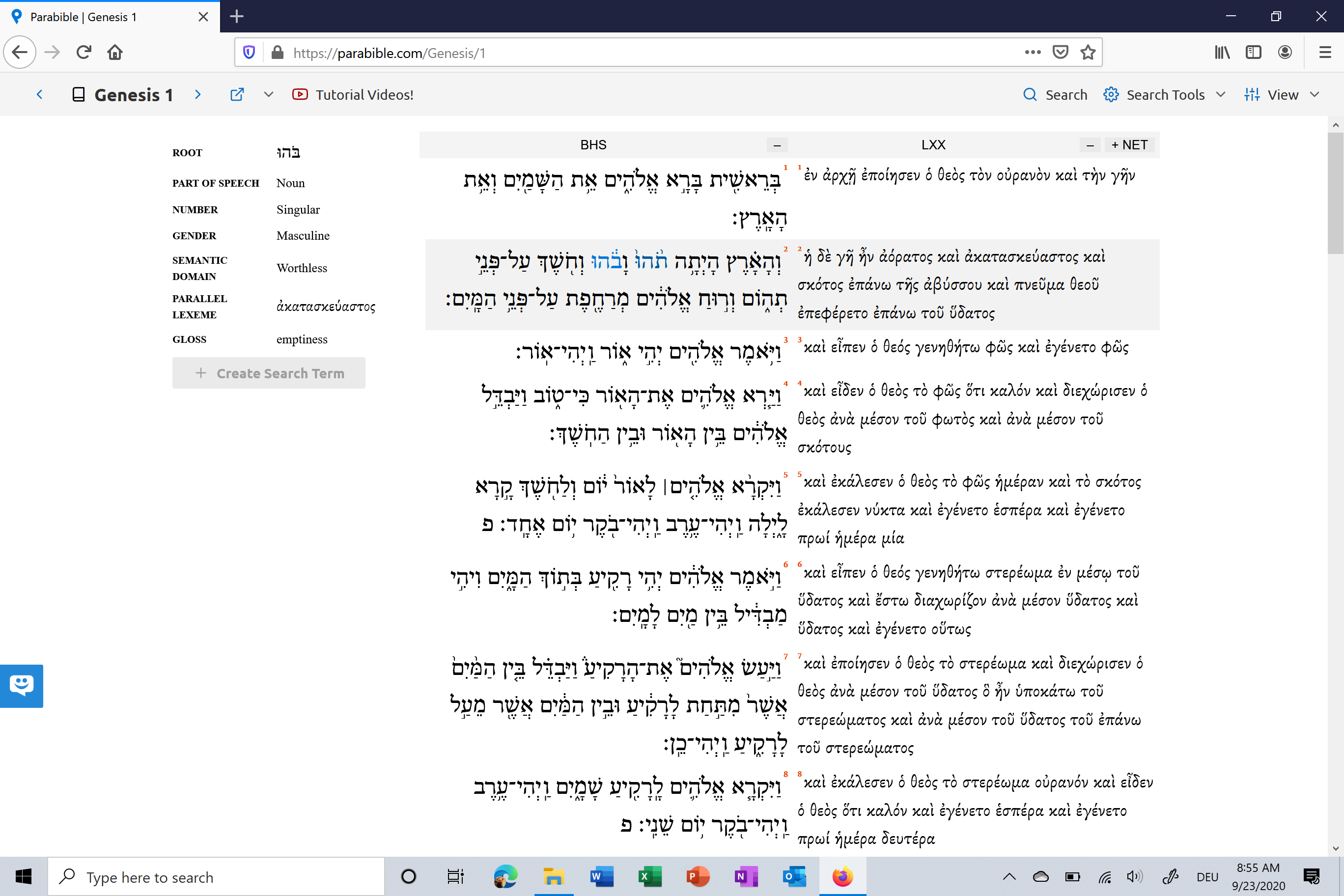The height and width of the screenshot is (896, 1344).
Task: Select Parabible | Genesis 1 tab
Action: pos(110,17)
